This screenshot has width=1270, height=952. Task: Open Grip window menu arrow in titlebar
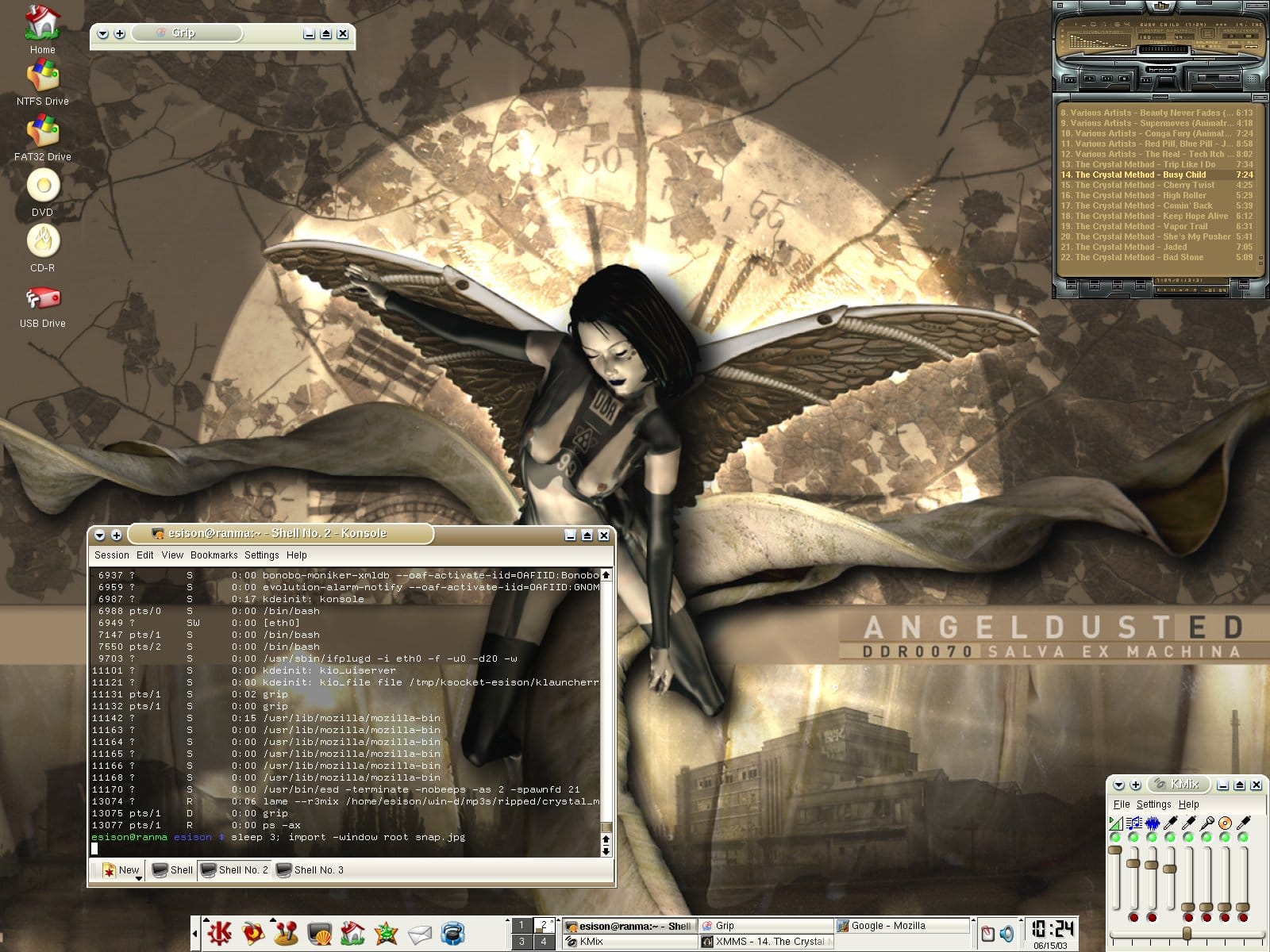click(x=103, y=34)
